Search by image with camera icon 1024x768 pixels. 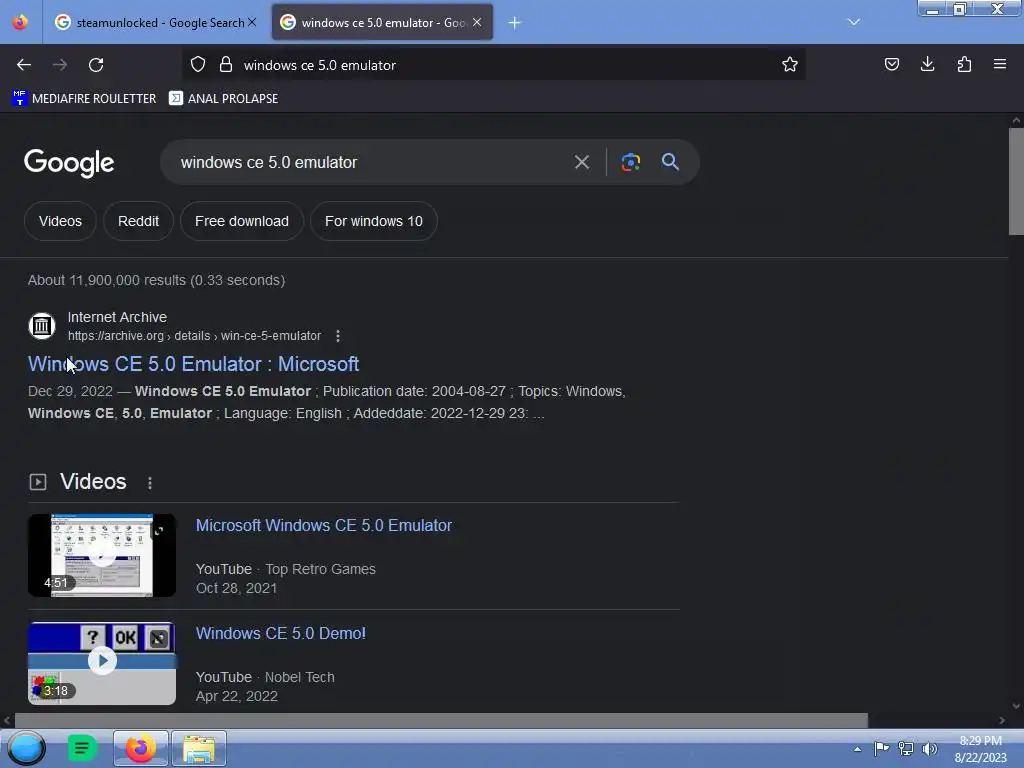630,162
